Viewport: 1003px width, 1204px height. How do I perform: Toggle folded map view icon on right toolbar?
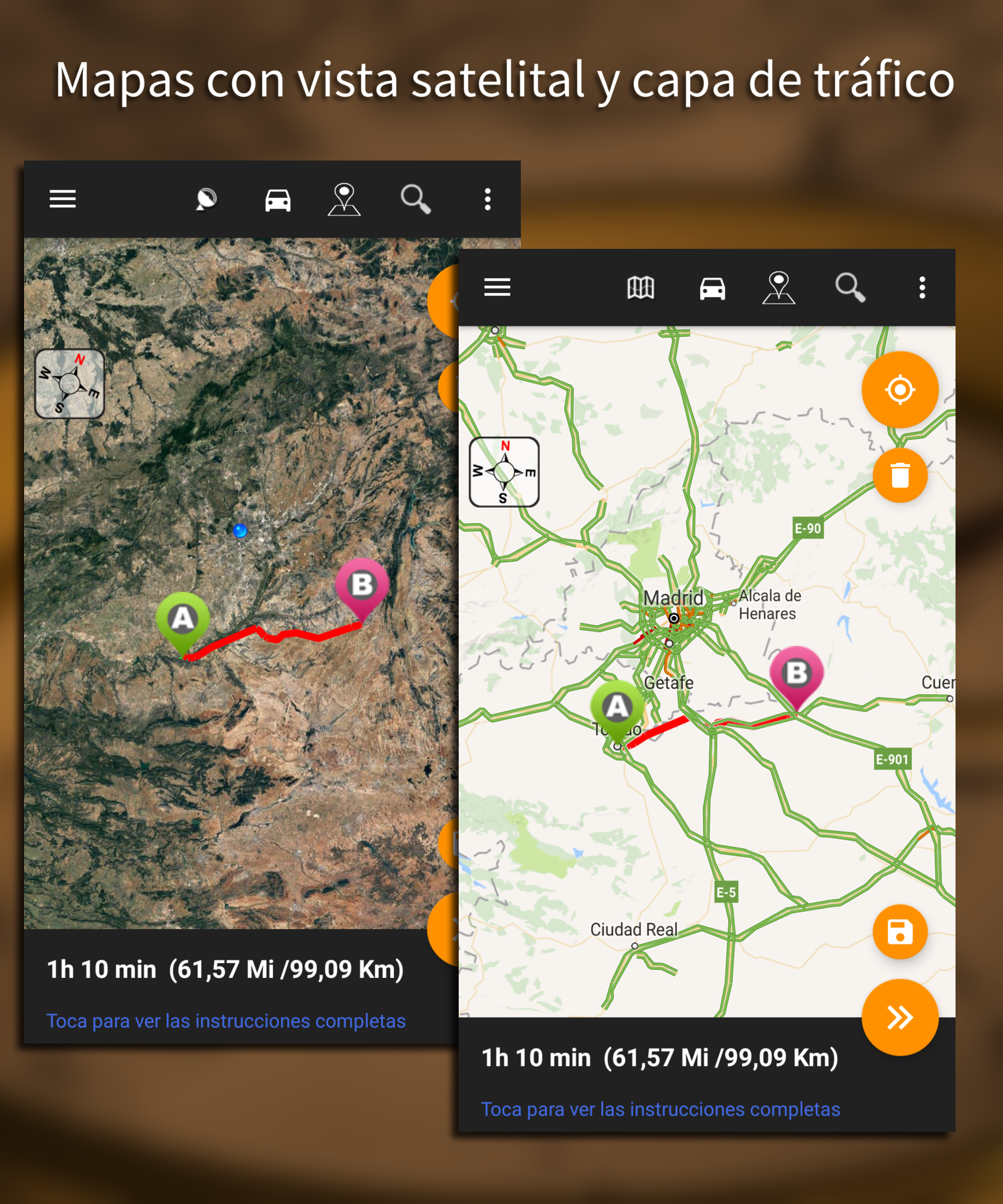(641, 288)
